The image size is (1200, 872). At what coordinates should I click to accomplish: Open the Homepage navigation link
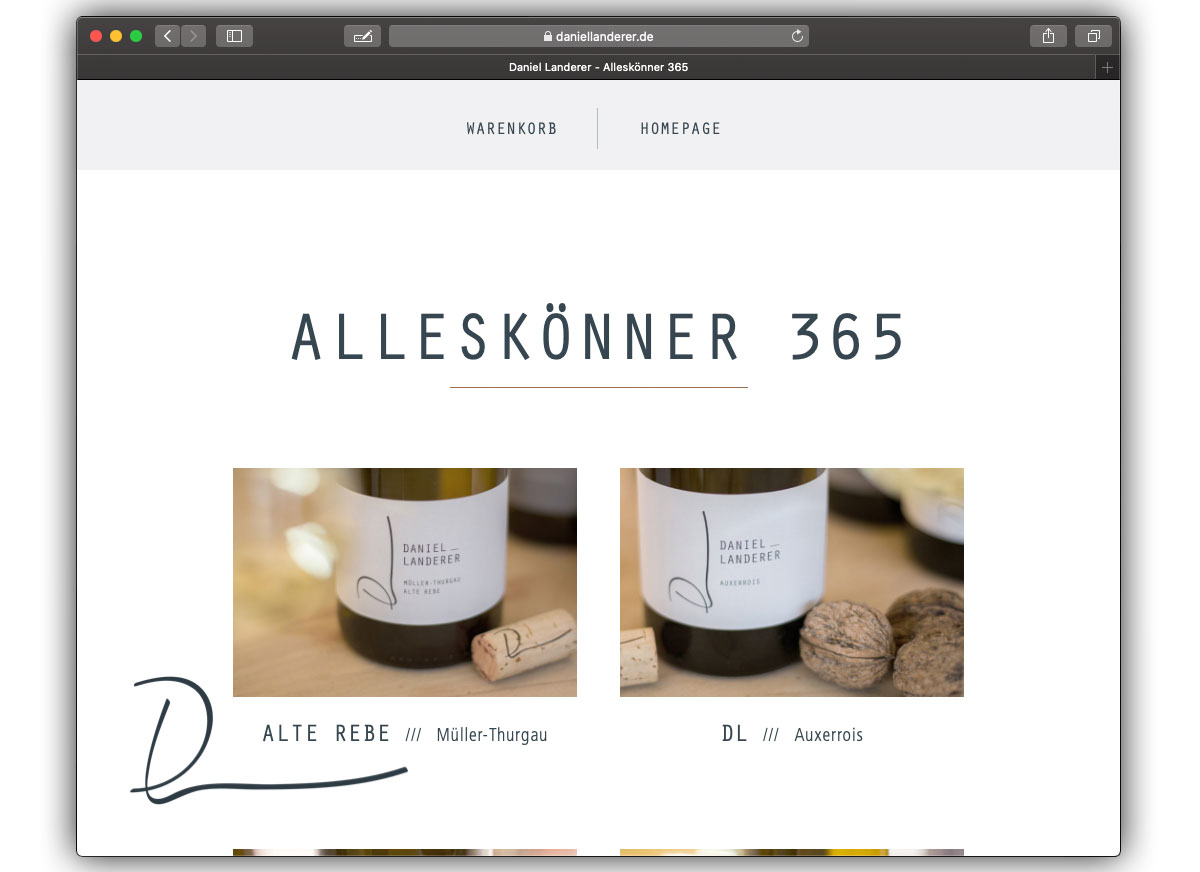coord(681,129)
